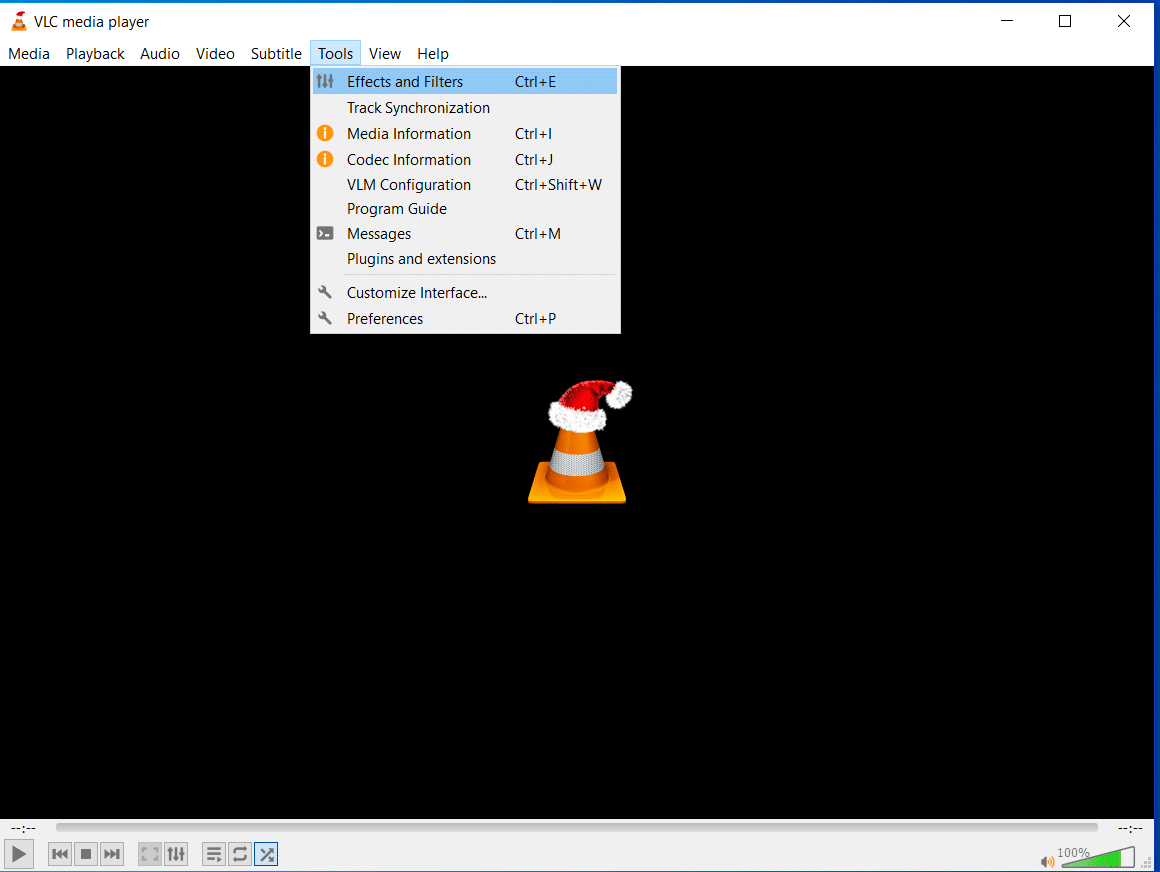Click the previous media skip-back icon
Image resolution: width=1160 pixels, height=872 pixels.
tap(59, 854)
